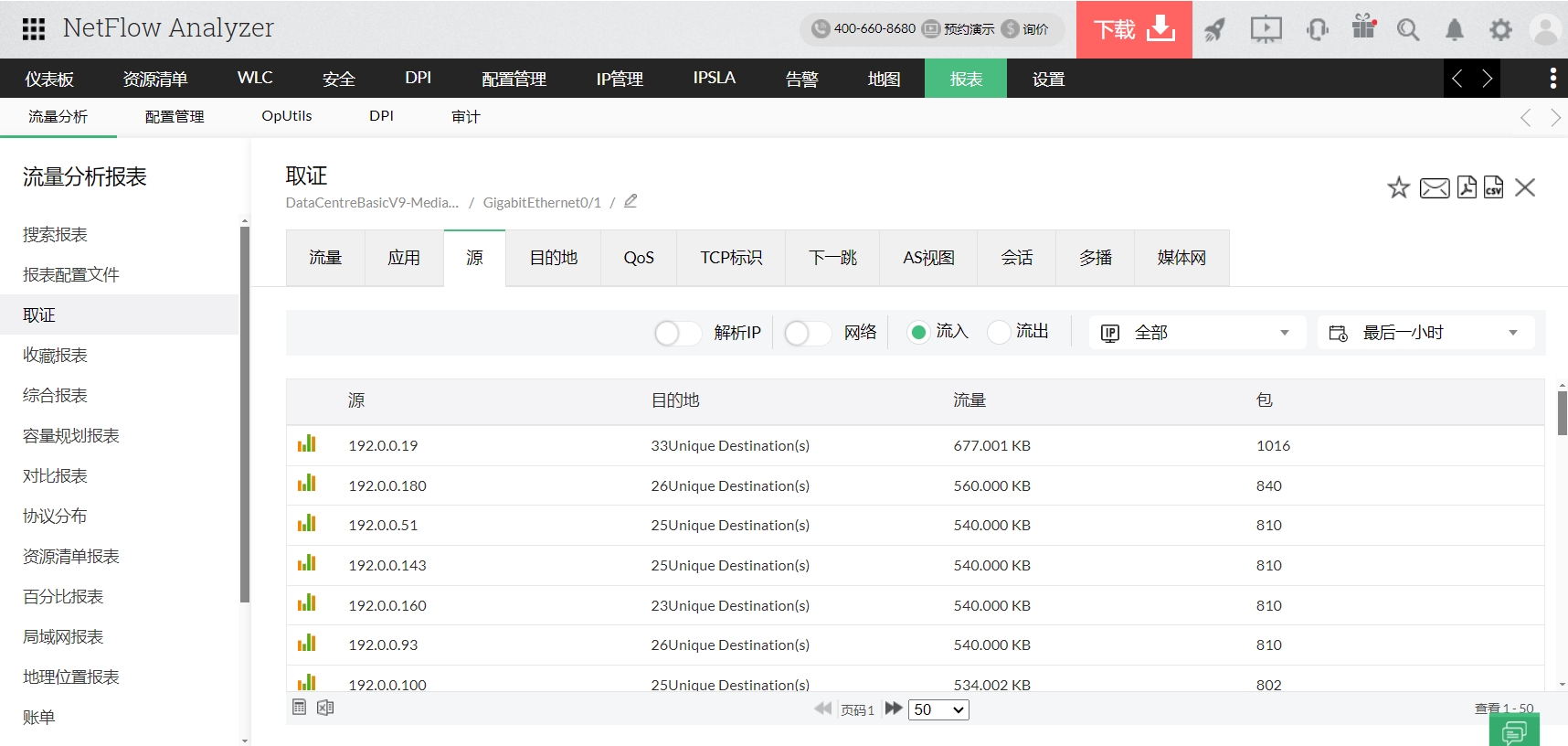Open chart icon for 192.0.0.51
Viewport: 1568px width, 746px height.
coord(306,524)
